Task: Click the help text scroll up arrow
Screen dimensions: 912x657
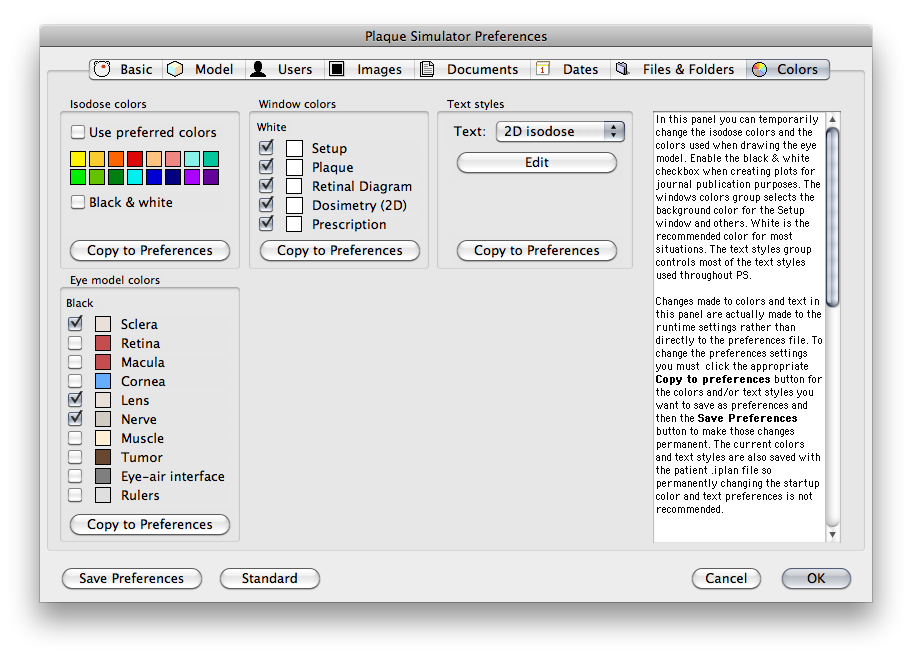Action: pyautogui.click(x=833, y=119)
